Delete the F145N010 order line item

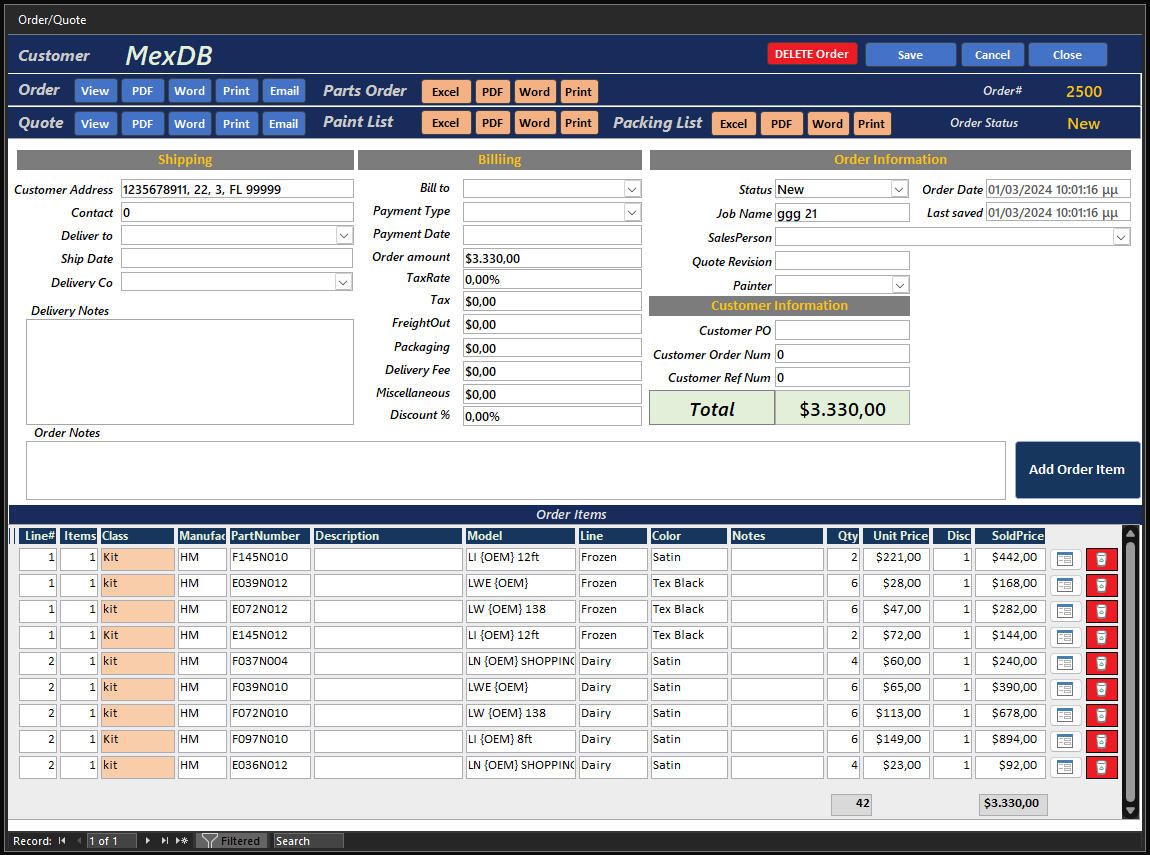1101,558
